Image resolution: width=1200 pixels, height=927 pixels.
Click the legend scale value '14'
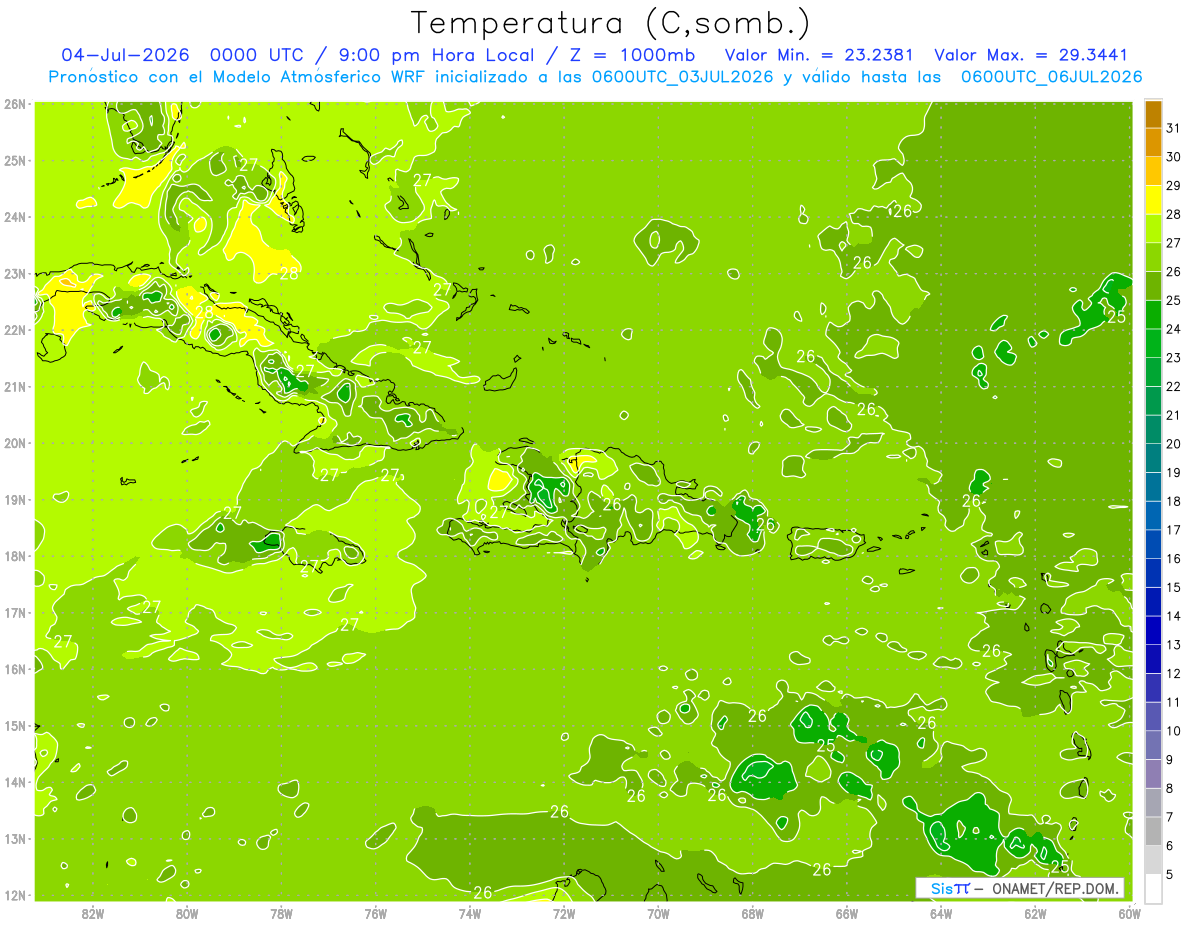(1174, 616)
